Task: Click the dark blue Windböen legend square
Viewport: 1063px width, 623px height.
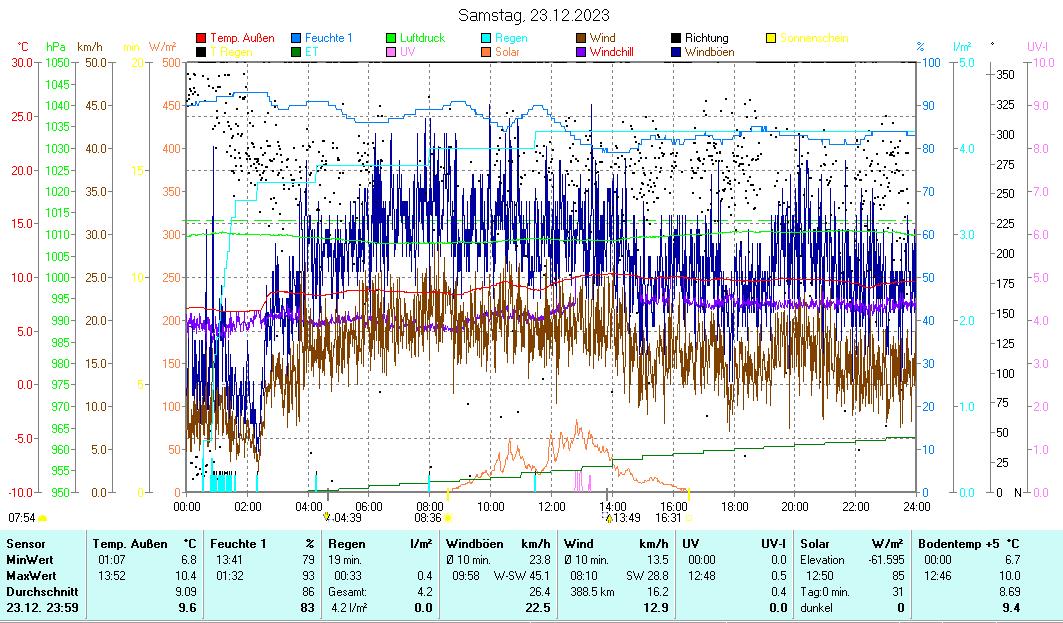Action: pos(676,51)
